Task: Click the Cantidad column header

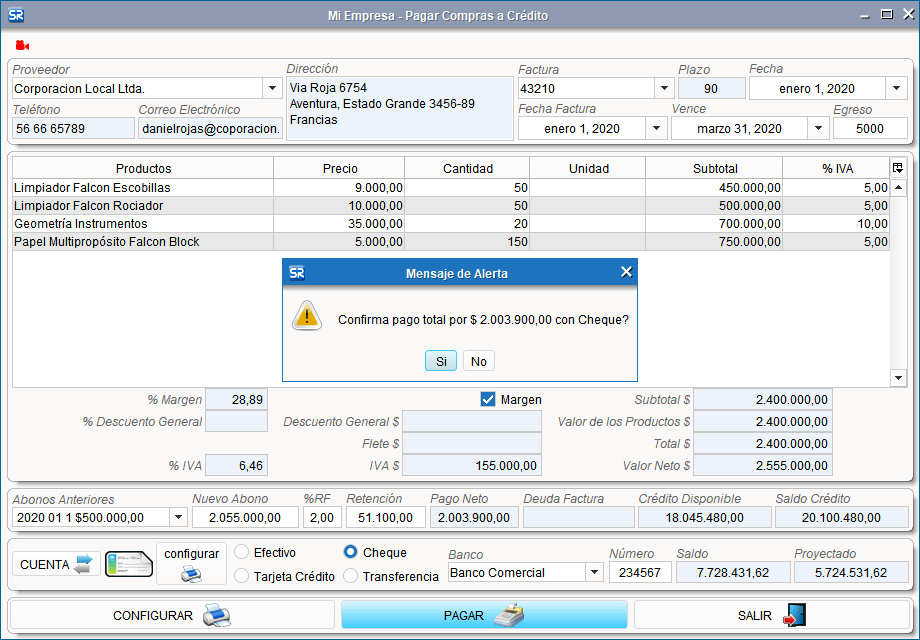Action: (468, 168)
